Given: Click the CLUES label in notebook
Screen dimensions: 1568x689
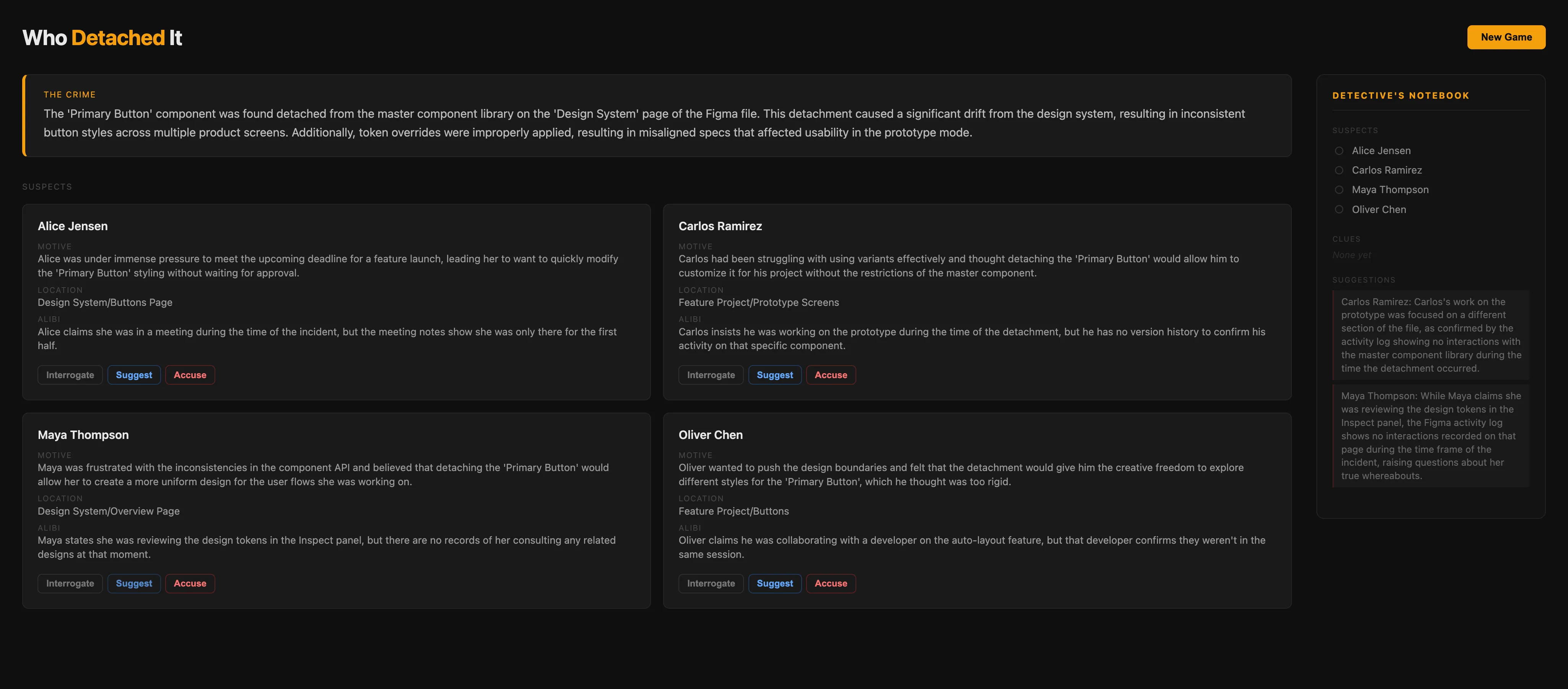Looking at the screenshot, I should tap(1346, 239).
